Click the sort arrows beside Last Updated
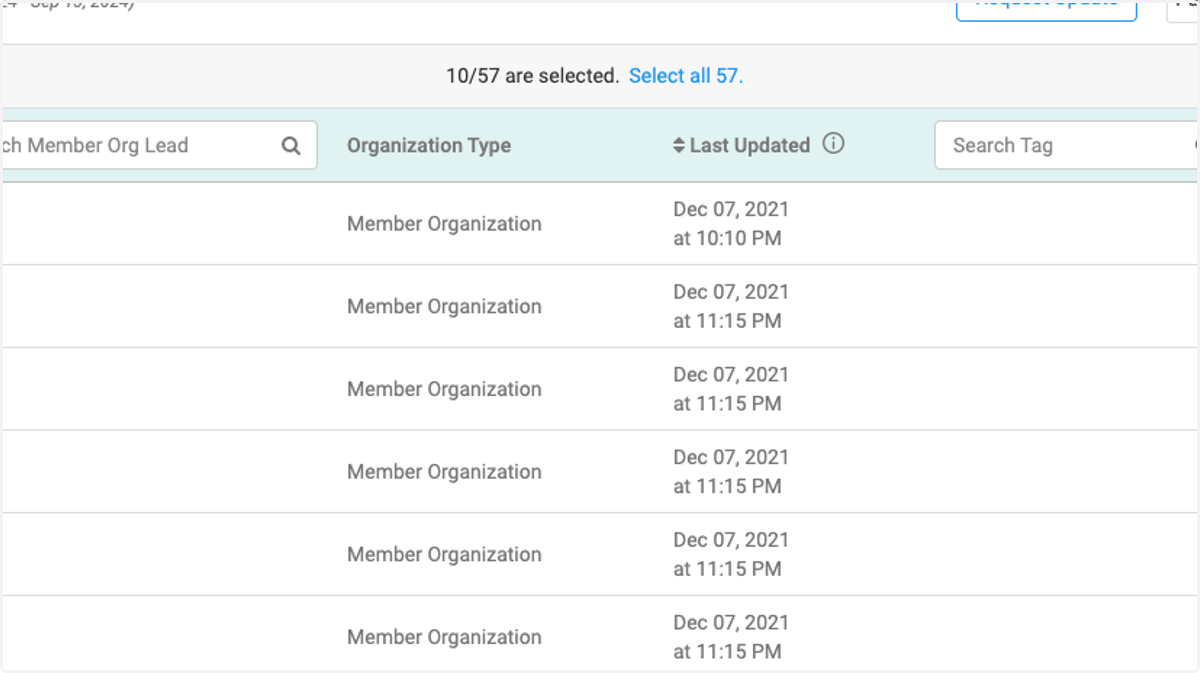 [679, 146]
